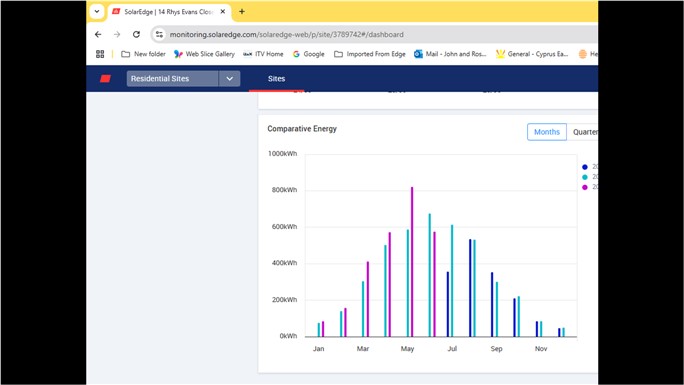
Task: Open the tab search dropdown chevron
Action: tap(97, 11)
